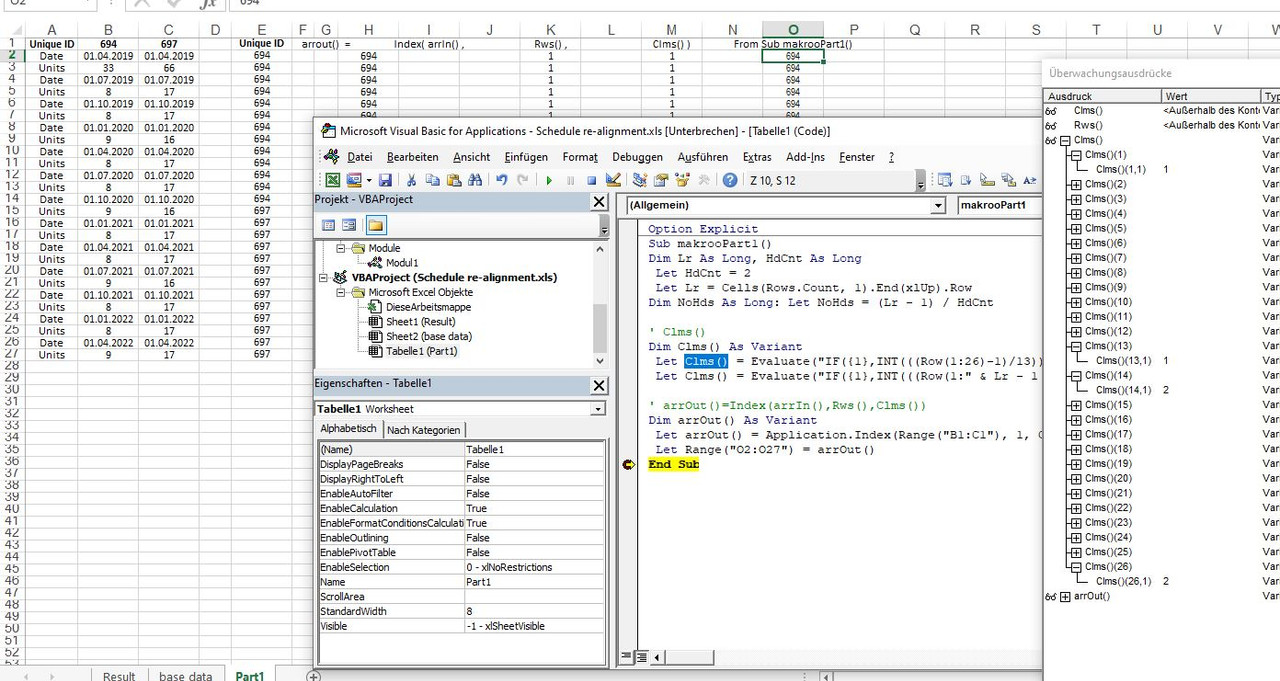Click the Find binoculars icon

[474, 180]
